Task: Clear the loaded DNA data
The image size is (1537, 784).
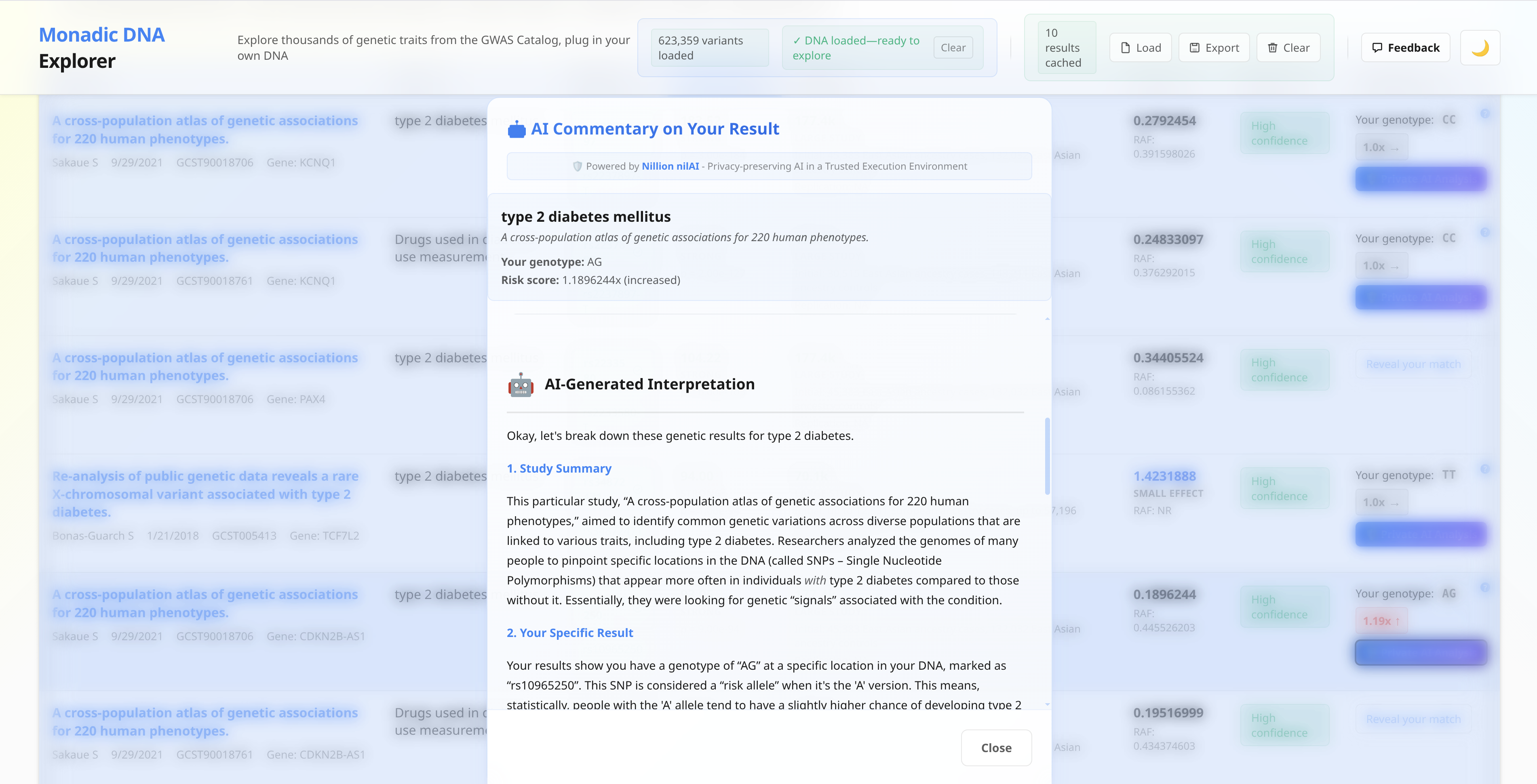Action: click(x=953, y=48)
